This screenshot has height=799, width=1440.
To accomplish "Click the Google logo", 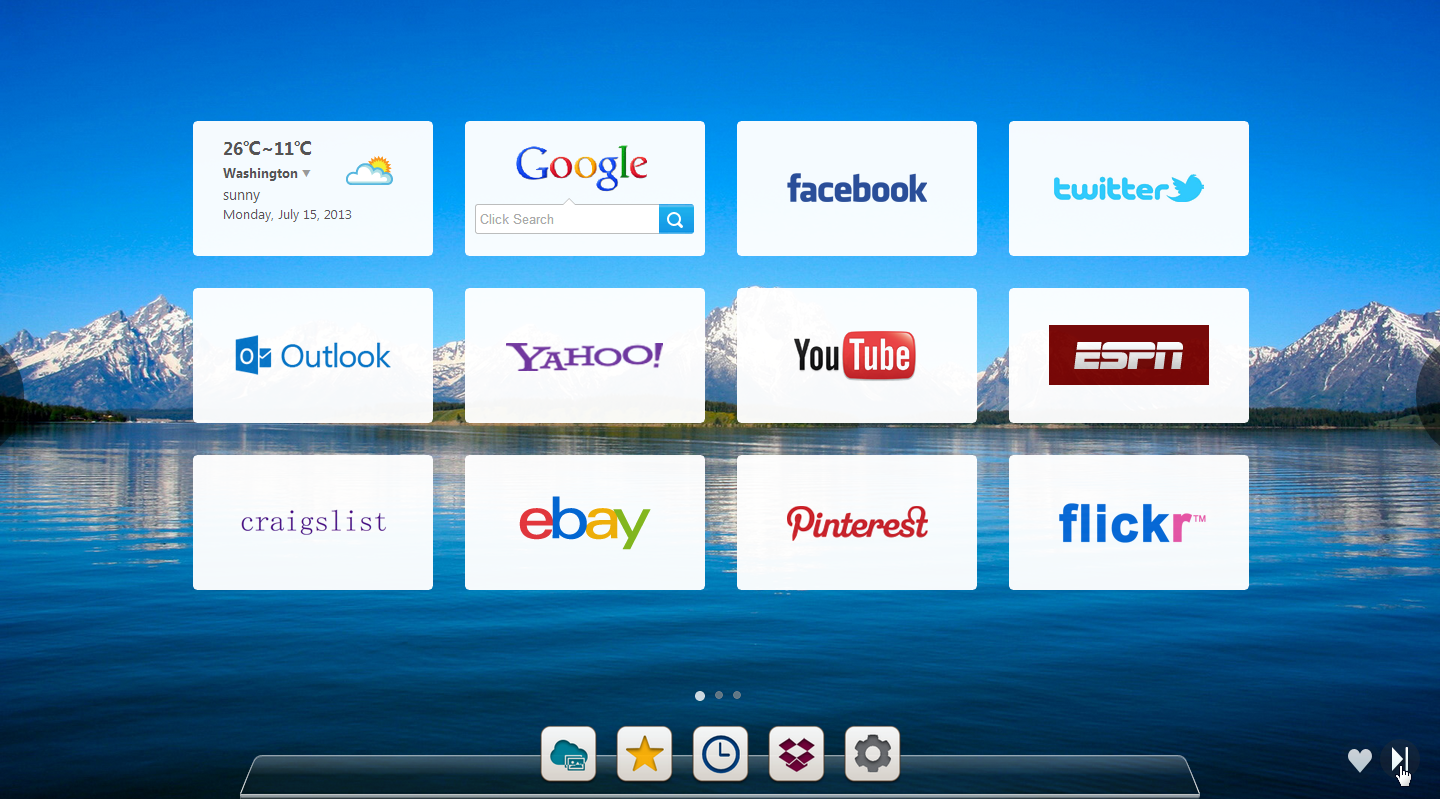I will (582, 167).
